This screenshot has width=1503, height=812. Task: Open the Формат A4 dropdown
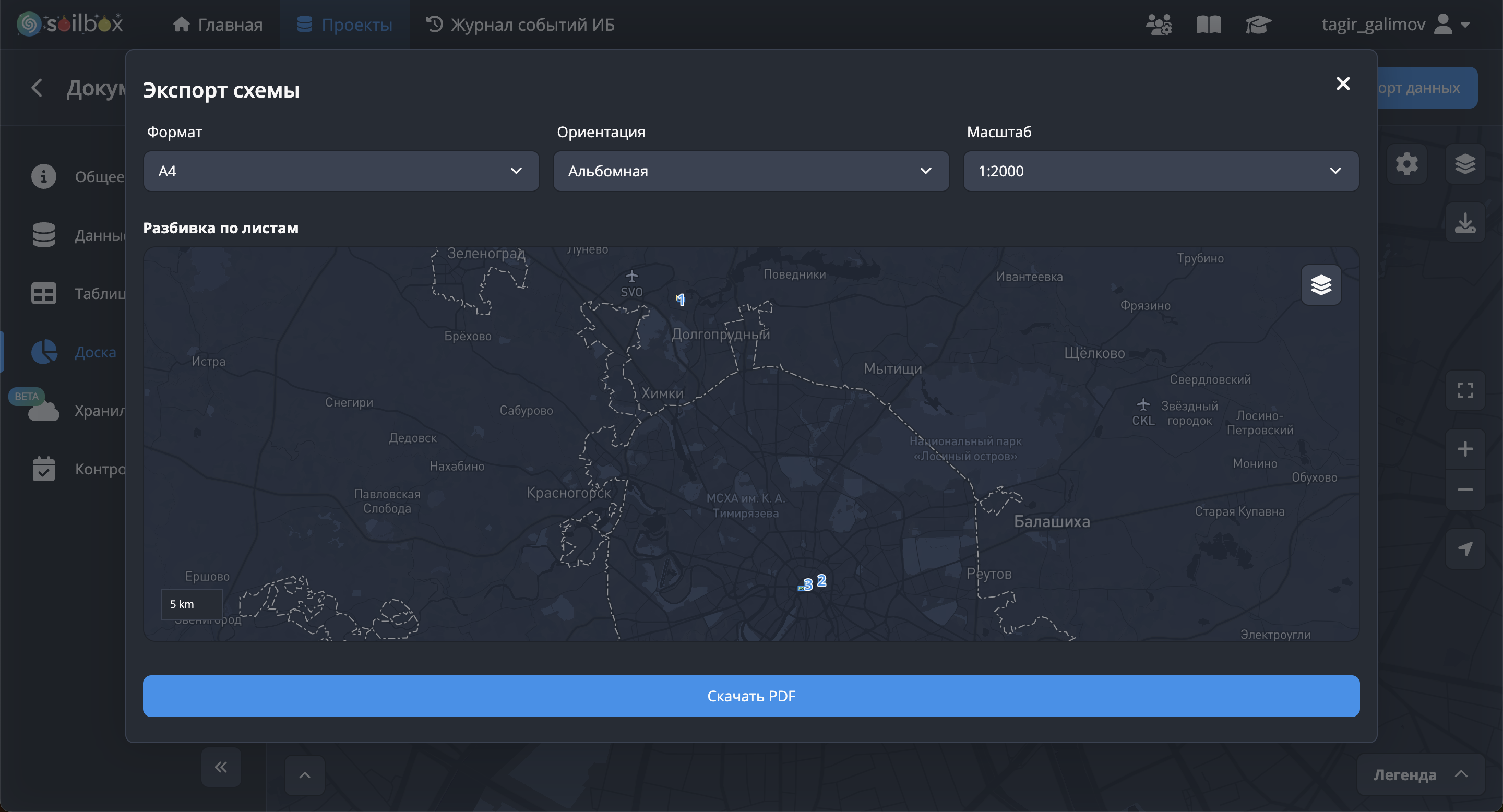[341, 171]
